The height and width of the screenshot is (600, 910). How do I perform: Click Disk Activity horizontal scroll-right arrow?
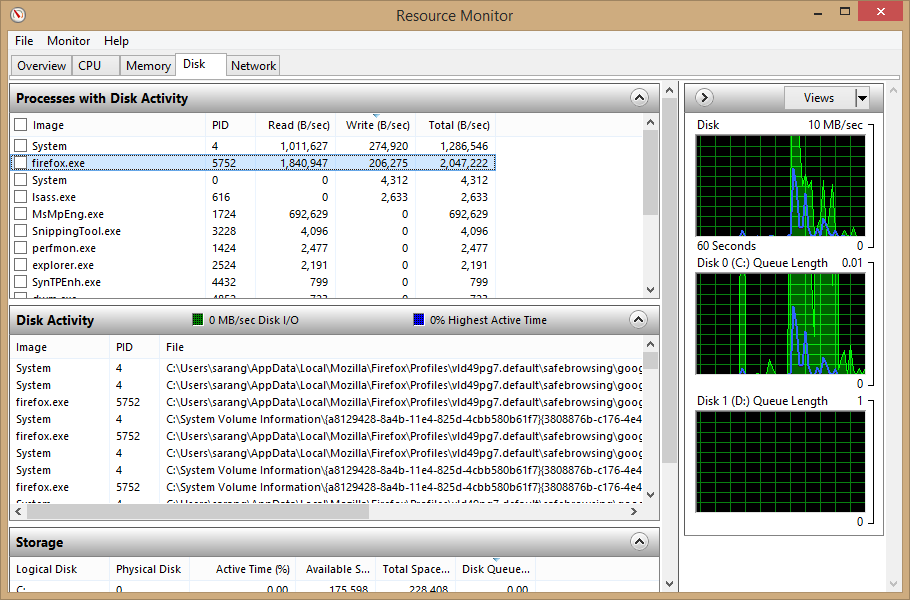pyautogui.click(x=634, y=511)
